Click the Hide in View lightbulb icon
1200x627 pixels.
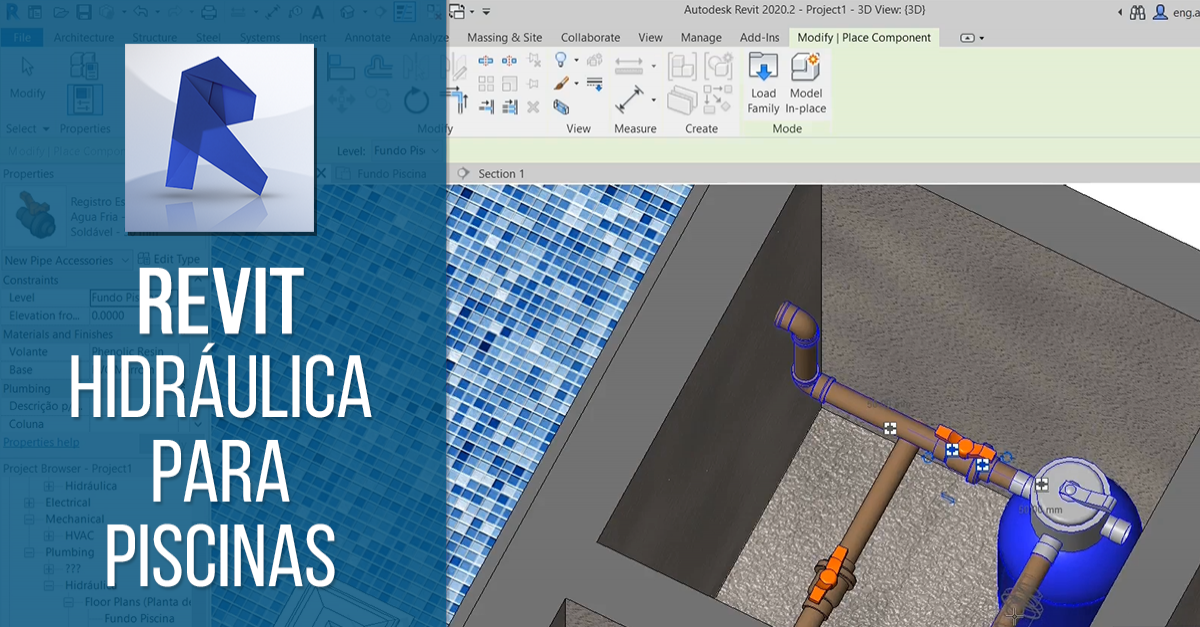(x=561, y=59)
